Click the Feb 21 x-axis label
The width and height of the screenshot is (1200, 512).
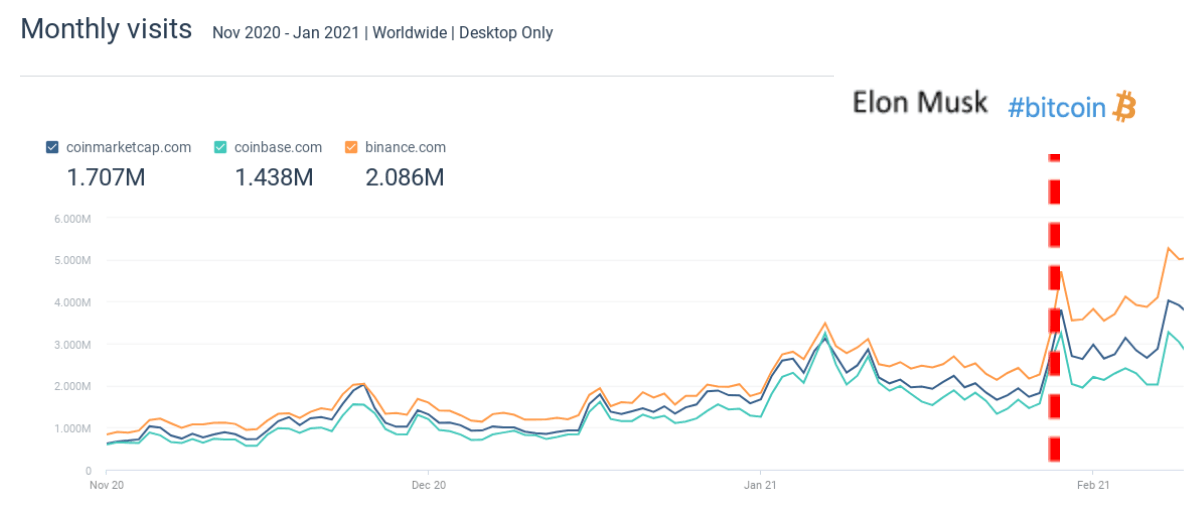(x=1093, y=484)
